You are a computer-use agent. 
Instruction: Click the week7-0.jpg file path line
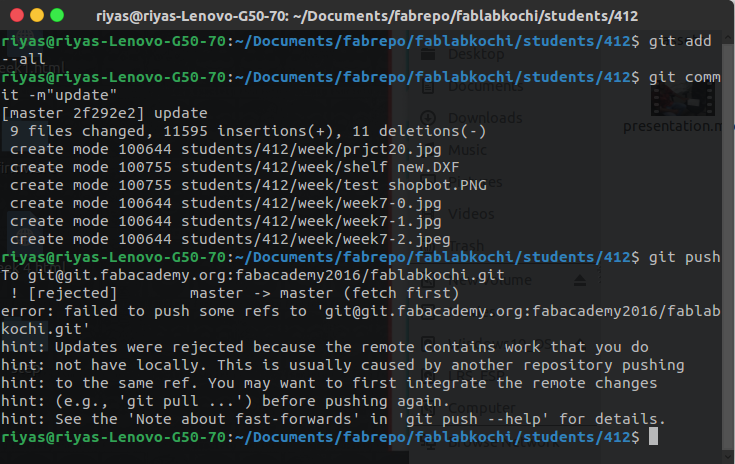click(x=225, y=203)
